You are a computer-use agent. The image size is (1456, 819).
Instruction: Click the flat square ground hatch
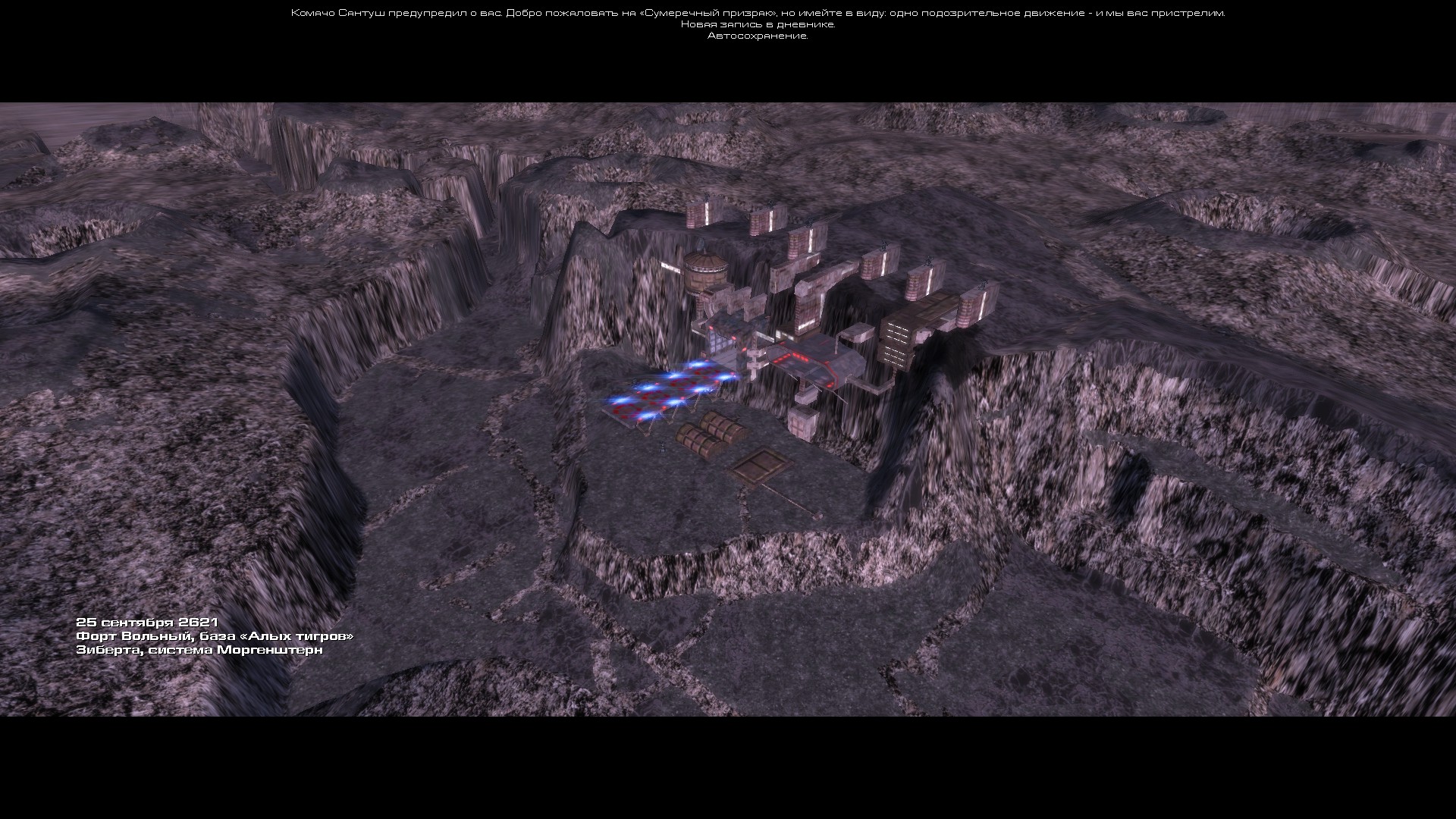[x=761, y=466]
